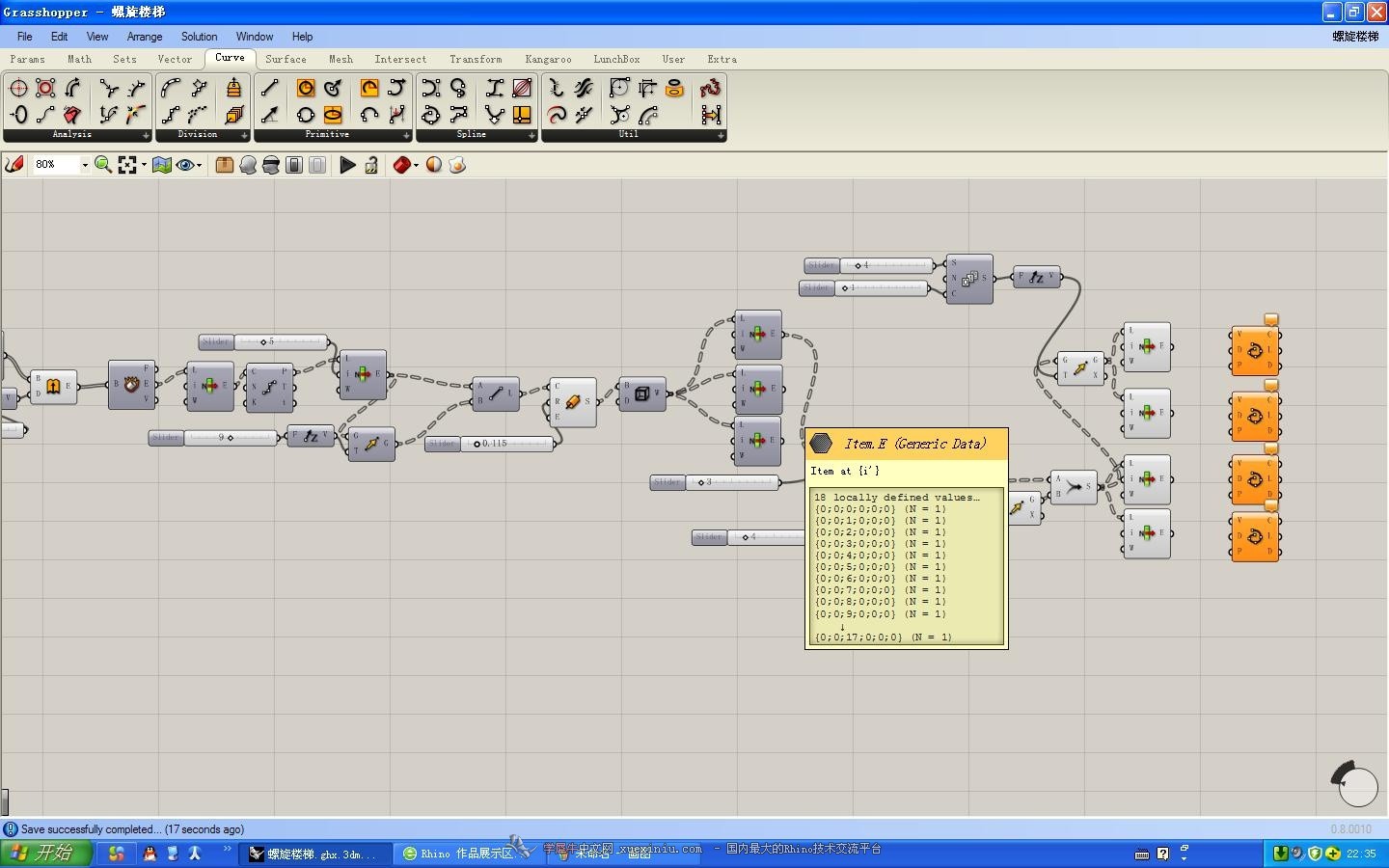Screen dimensions: 1389x868
Task: Click the number slider showing 0.115
Action: coord(490,444)
